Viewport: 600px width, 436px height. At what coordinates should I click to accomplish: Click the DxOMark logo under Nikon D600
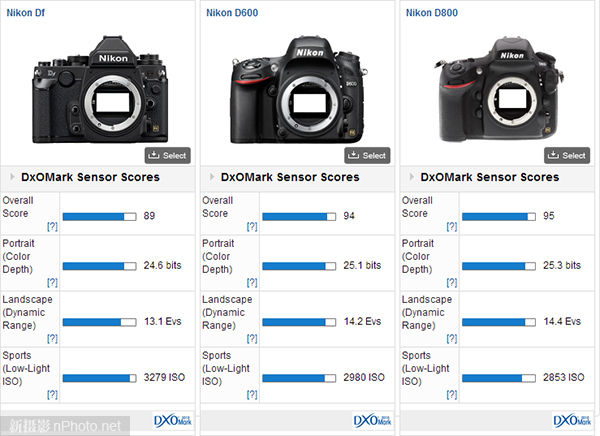372,421
